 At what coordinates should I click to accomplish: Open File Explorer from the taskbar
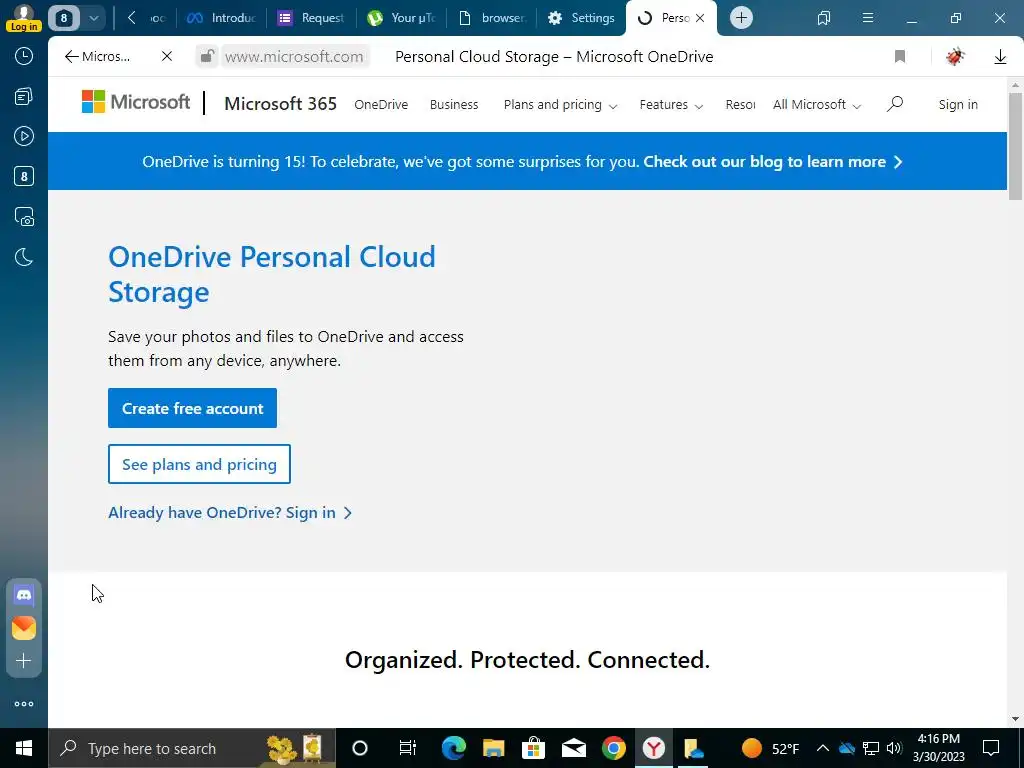(494, 748)
